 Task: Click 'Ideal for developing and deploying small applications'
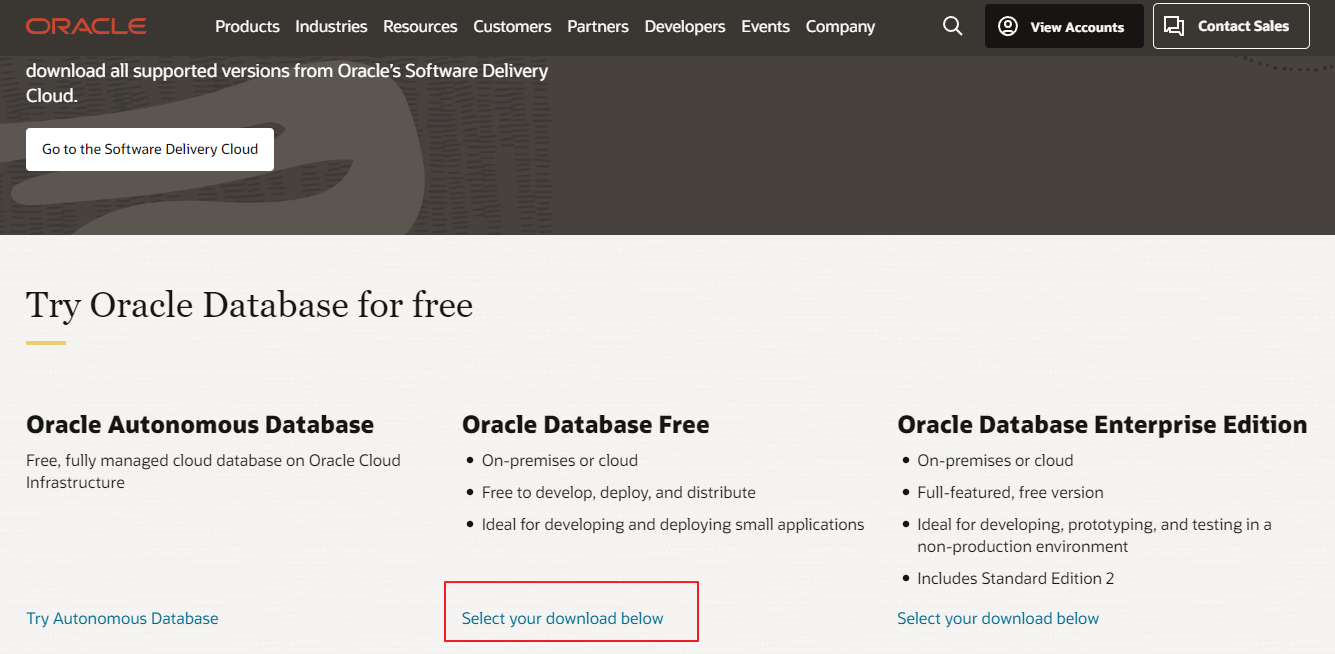(673, 525)
